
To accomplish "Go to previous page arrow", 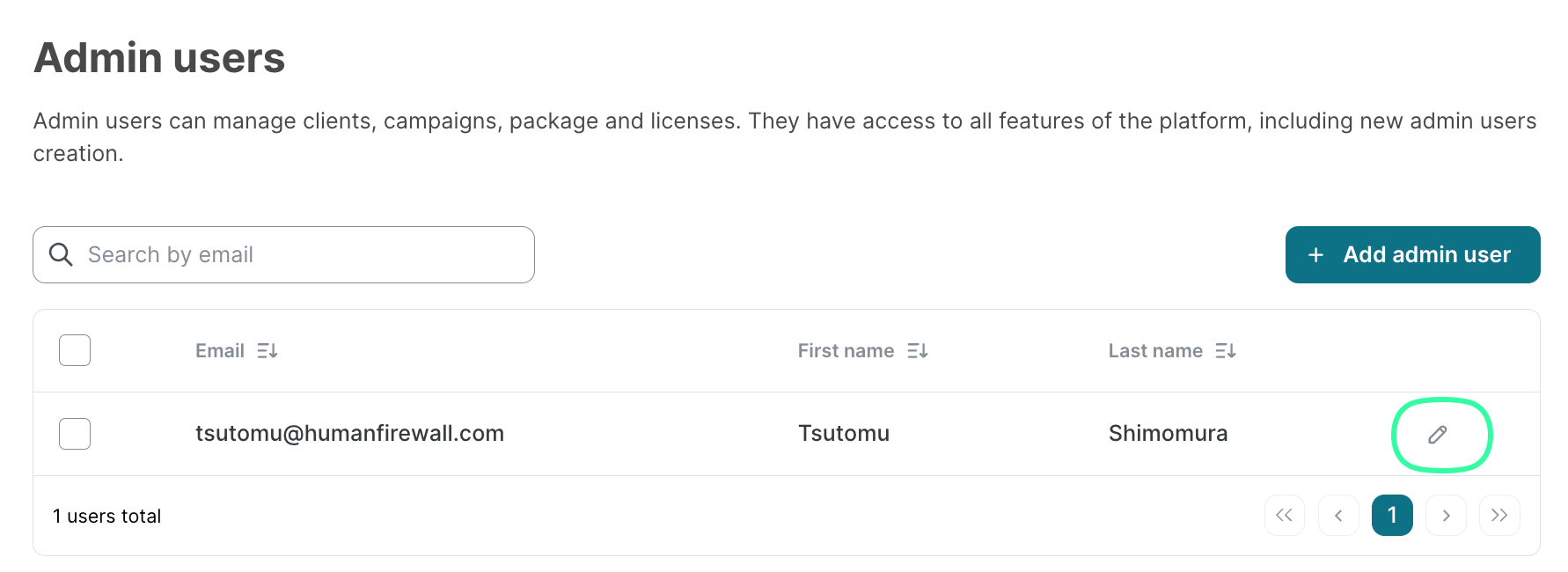I will (1338, 516).
